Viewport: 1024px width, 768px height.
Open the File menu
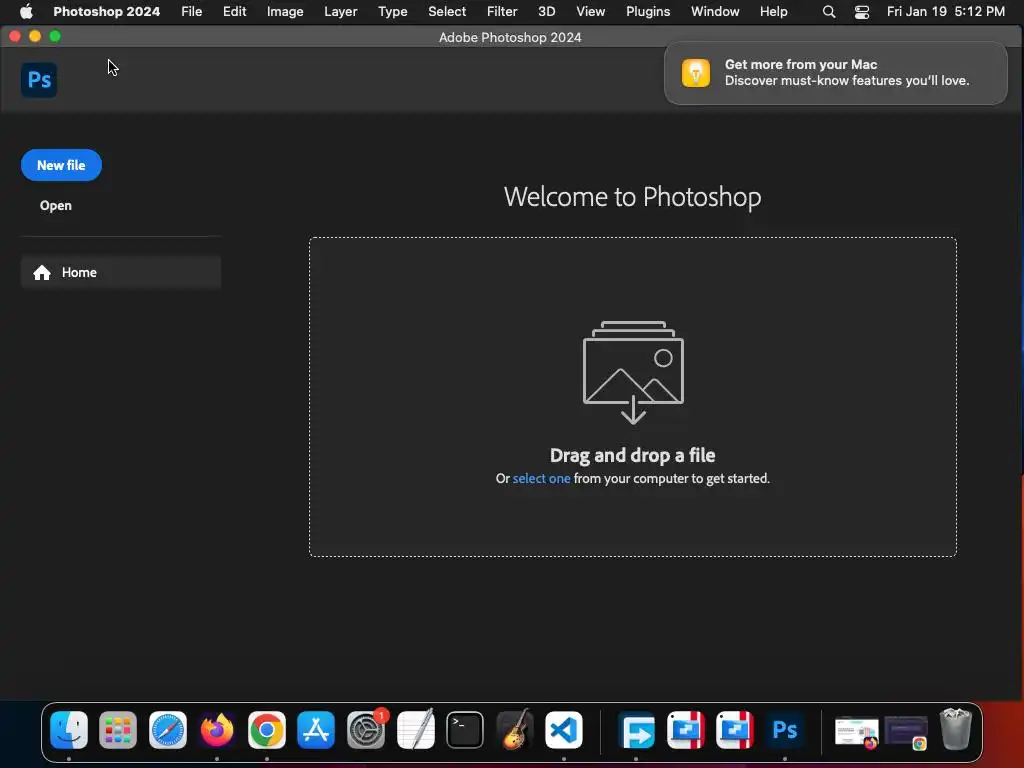191,12
